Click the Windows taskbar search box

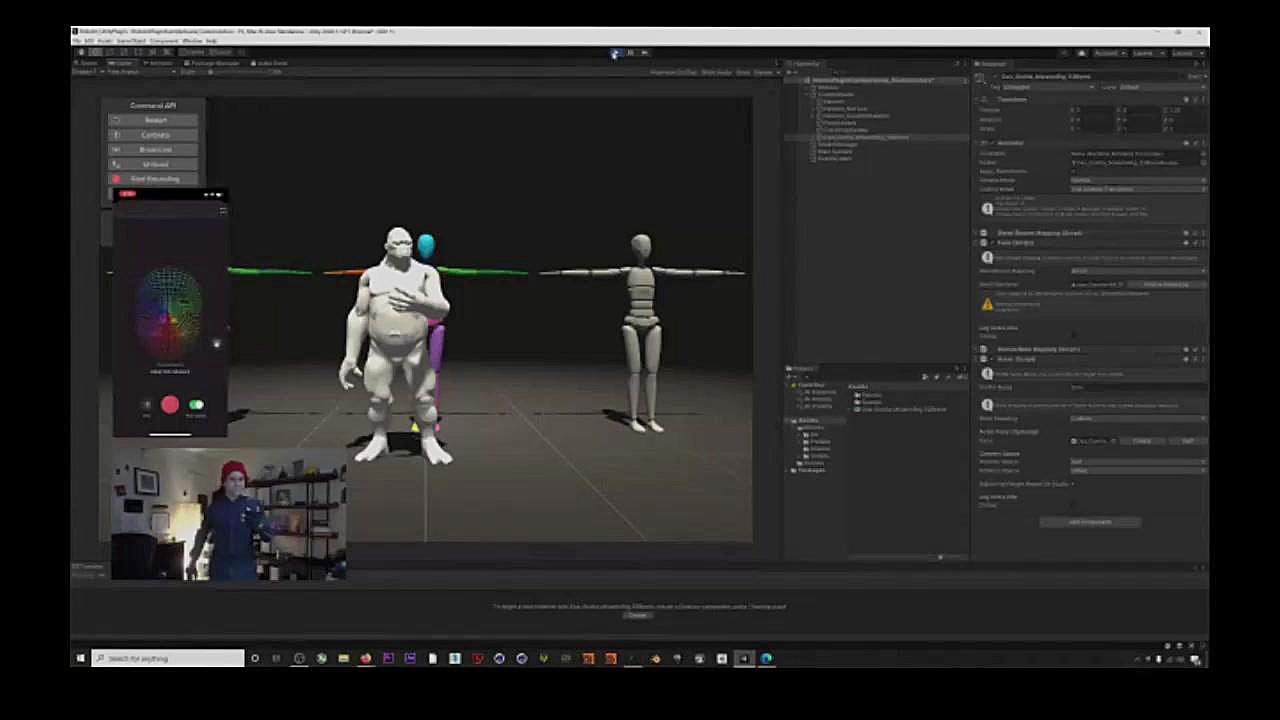[168, 658]
